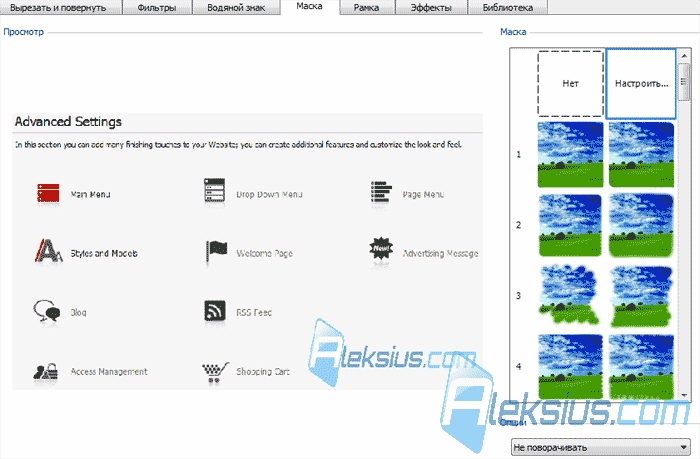Click the Advertising Message starburst icon
Screen dimensions: 700x459
pos(381,249)
